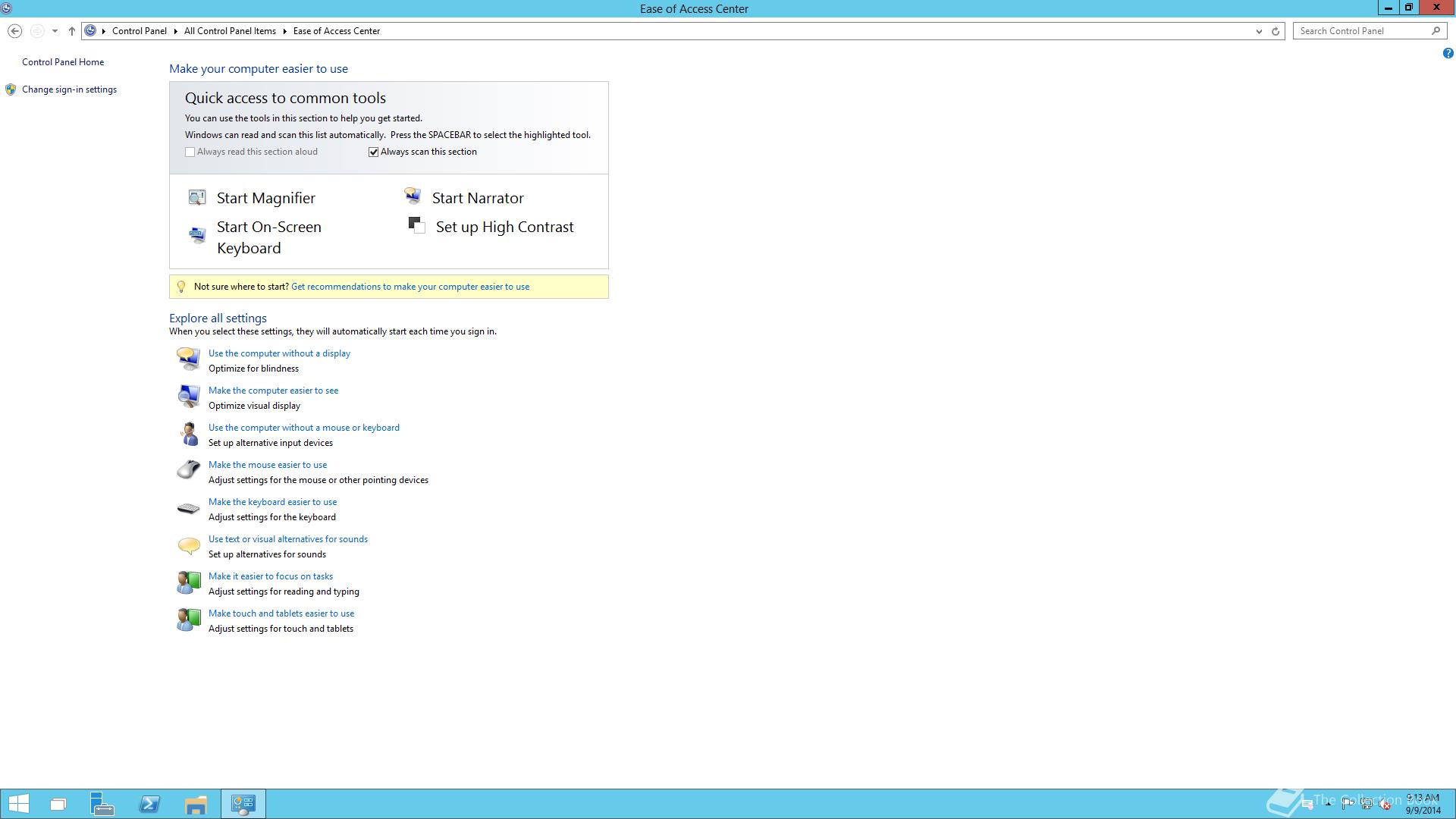Viewport: 1456px width, 819px height.
Task: Show hidden tray icons arrow
Action: click(x=1328, y=805)
